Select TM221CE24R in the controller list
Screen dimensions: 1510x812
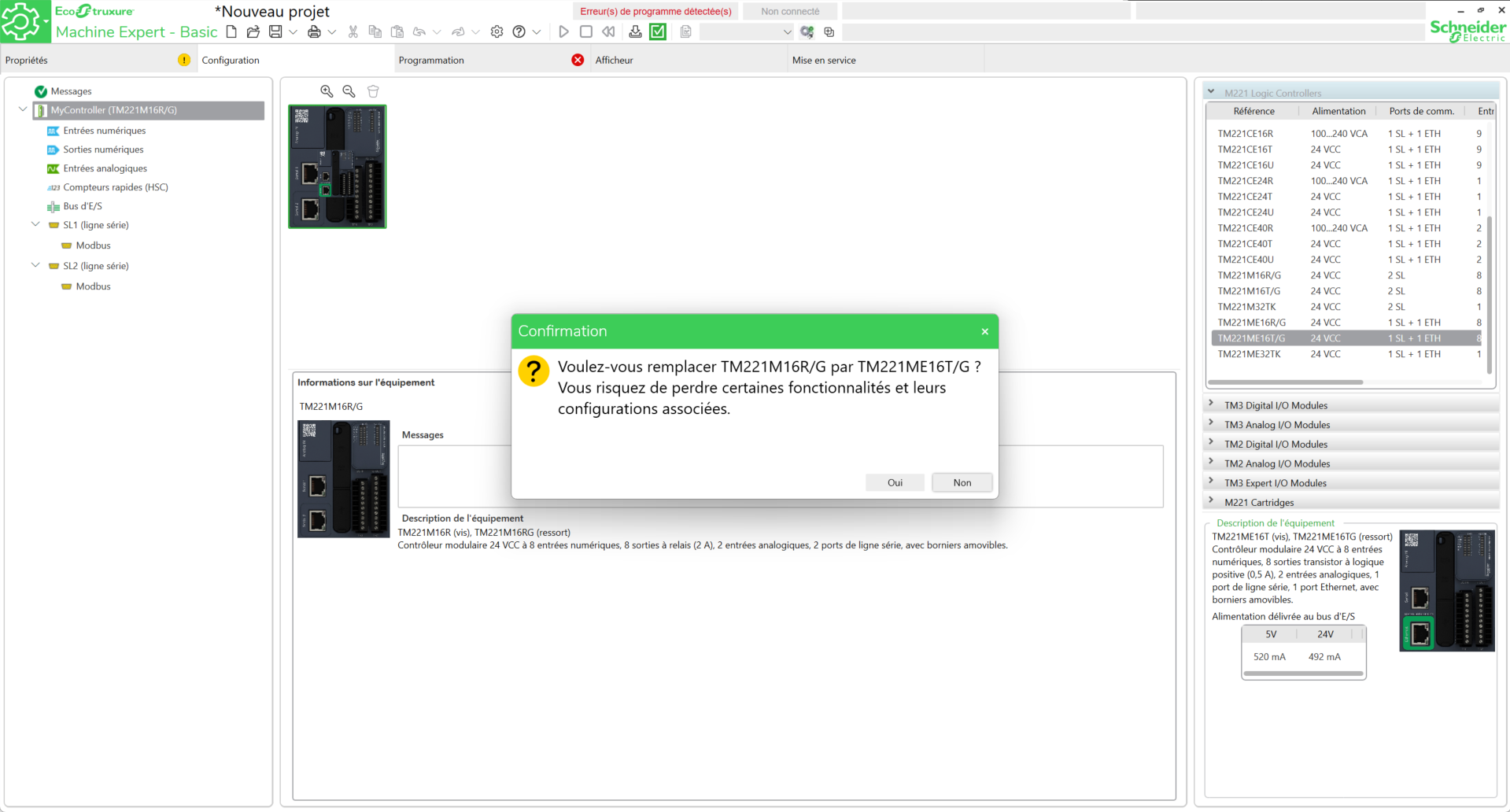tap(1246, 181)
